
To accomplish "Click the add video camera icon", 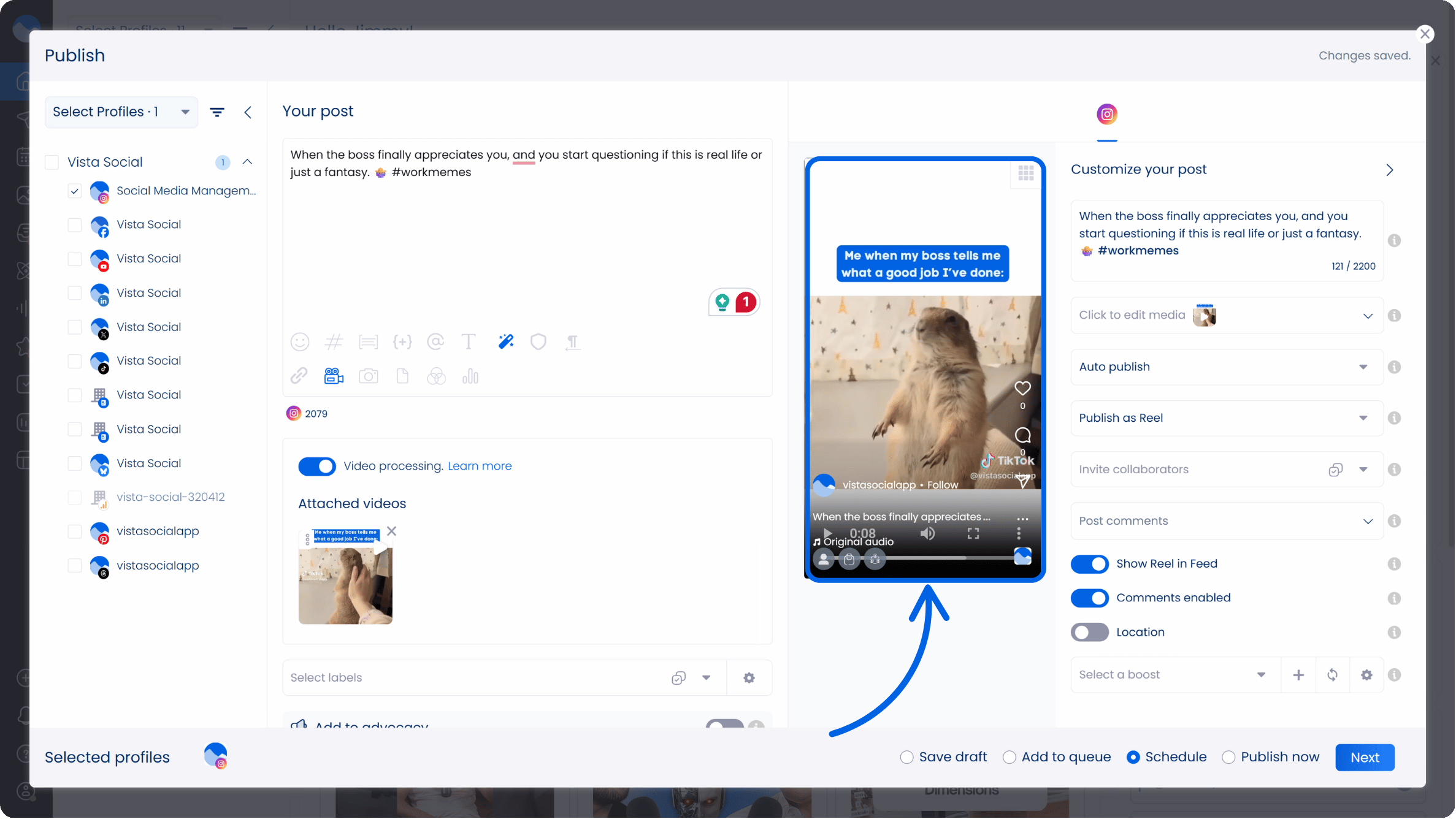I will pyautogui.click(x=334, y=376).
